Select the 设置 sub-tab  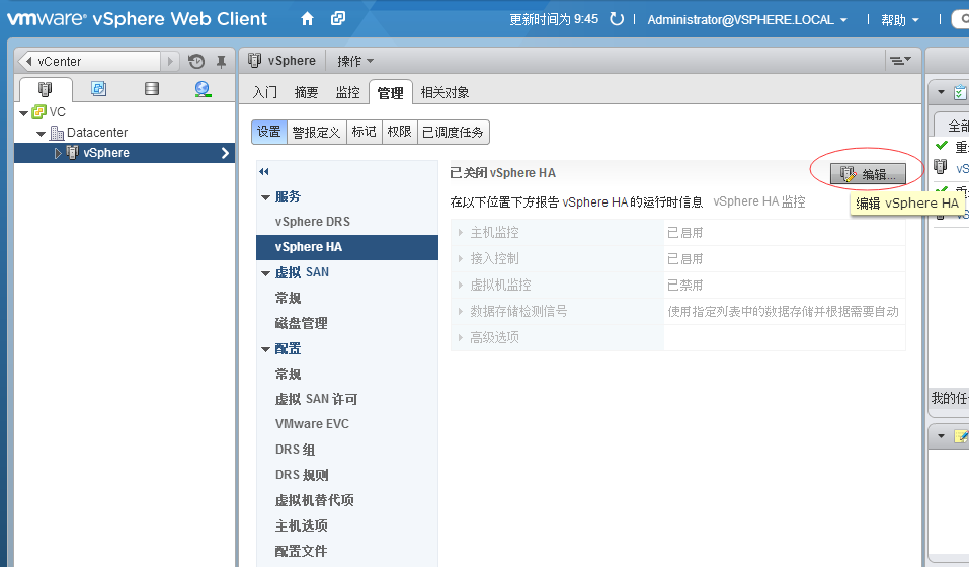pyautogui.click(x=269, y=132)
